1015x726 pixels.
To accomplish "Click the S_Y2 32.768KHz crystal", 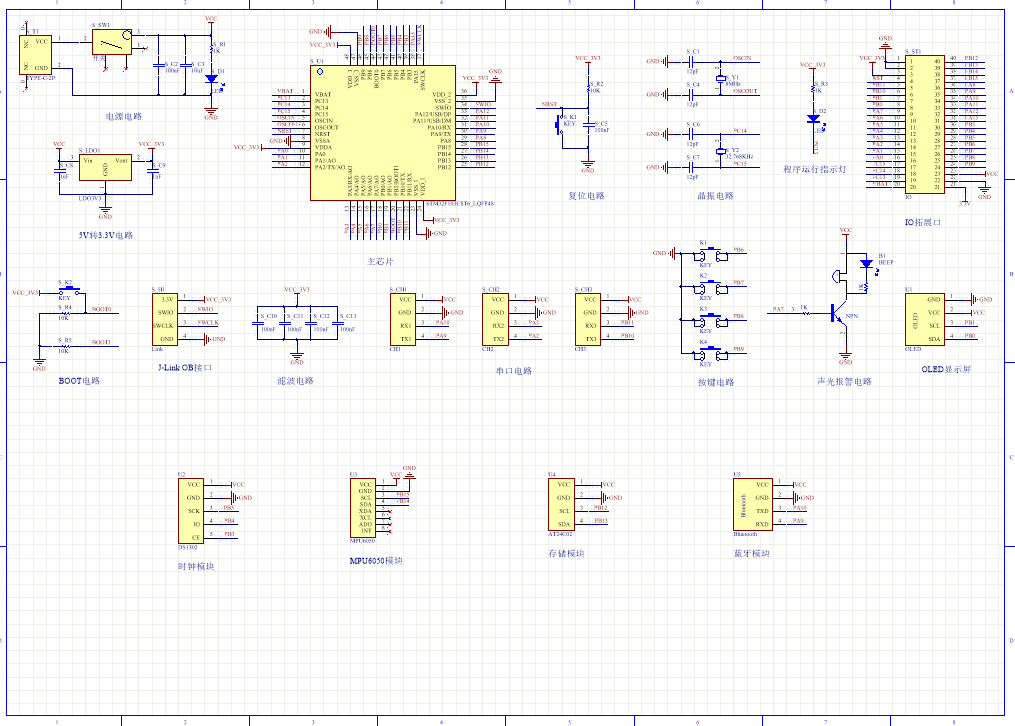I will pyautogui.click(x=720, y=146).
